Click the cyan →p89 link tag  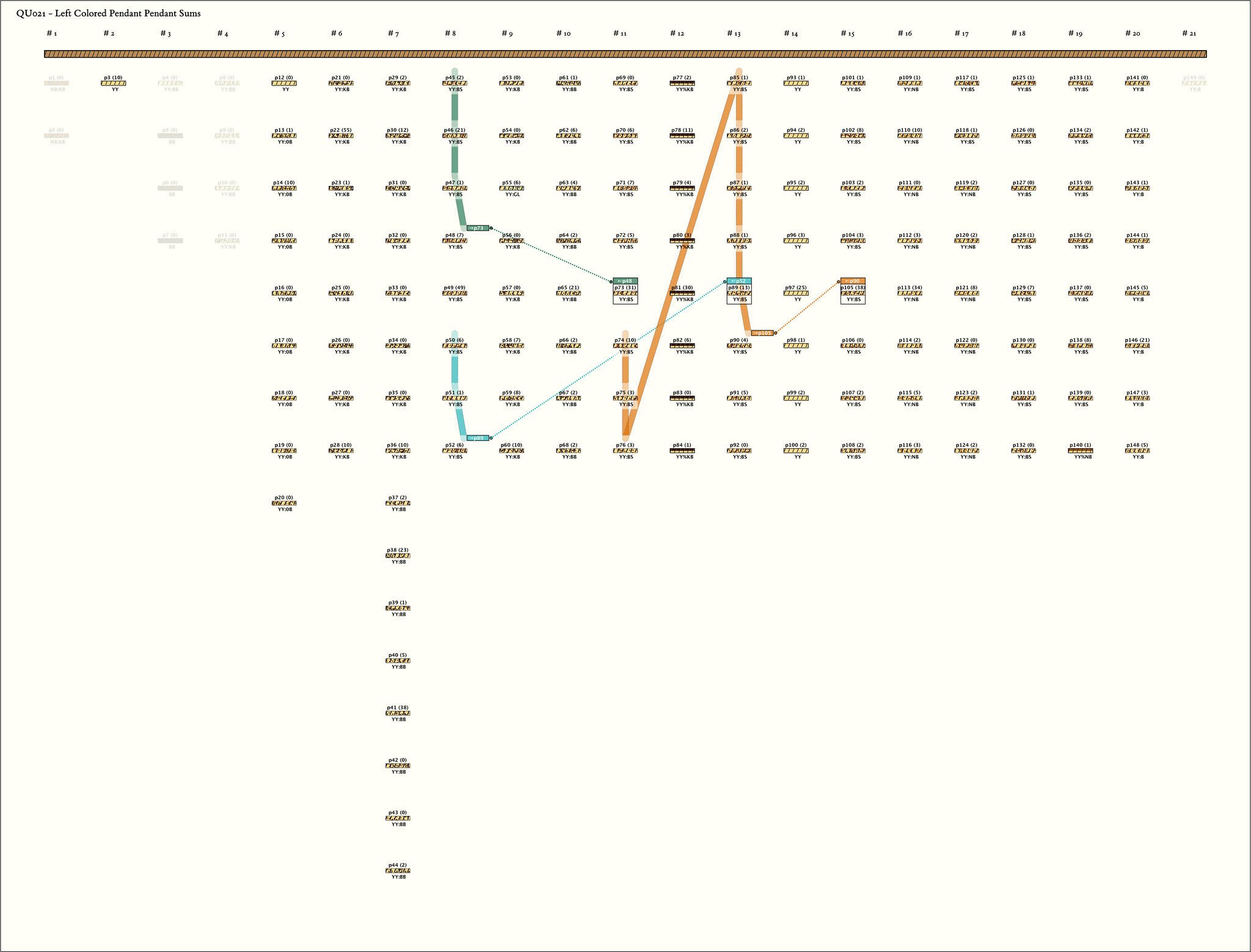(477, 438)
